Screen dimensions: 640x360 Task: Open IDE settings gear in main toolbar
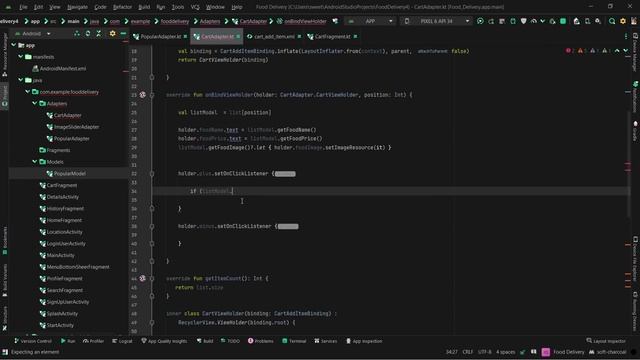tap(623, 21)
